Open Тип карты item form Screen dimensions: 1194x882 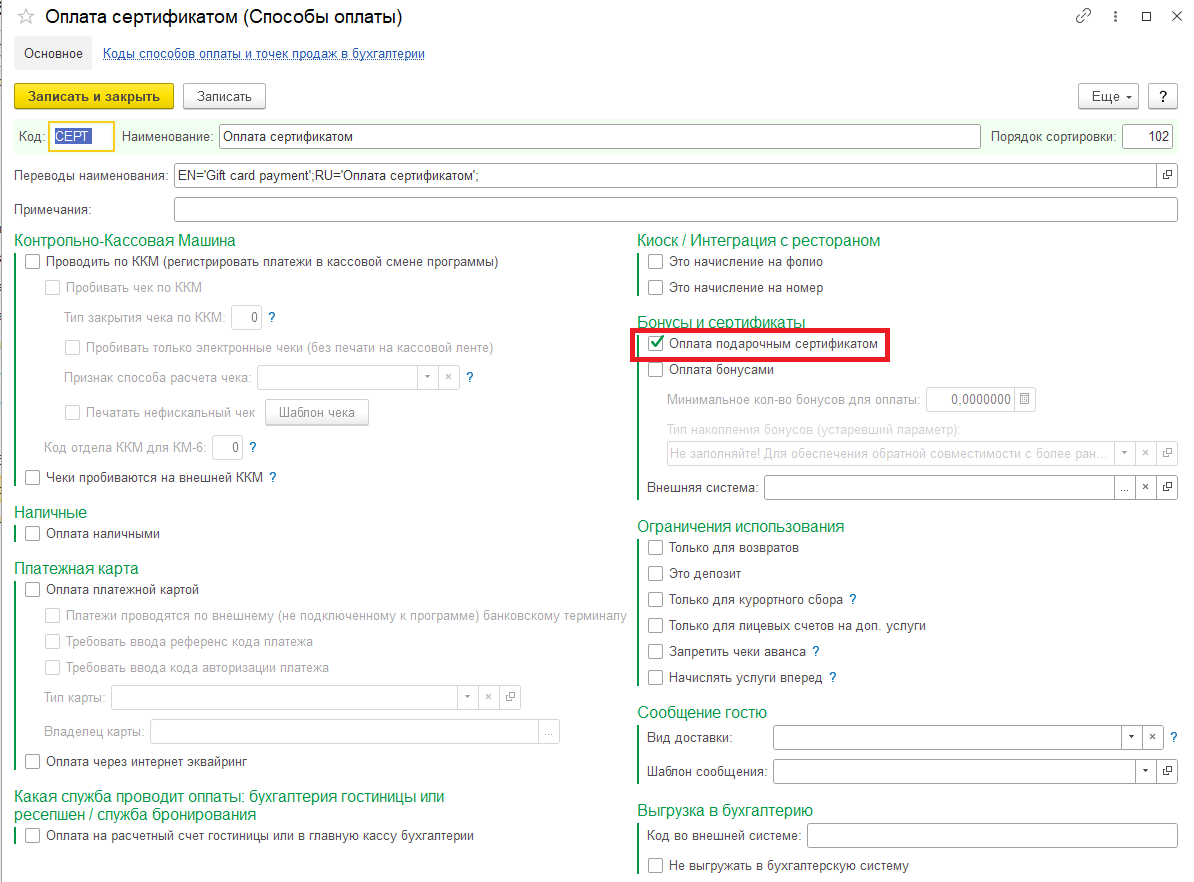point(510,697)
